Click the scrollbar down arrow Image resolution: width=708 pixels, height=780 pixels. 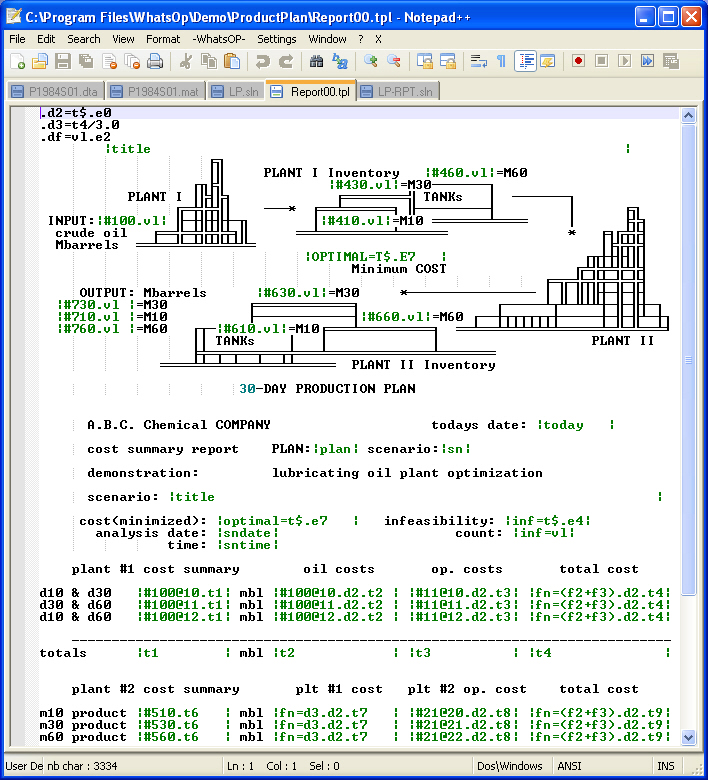pyautogui.click(x=688, y=737)
